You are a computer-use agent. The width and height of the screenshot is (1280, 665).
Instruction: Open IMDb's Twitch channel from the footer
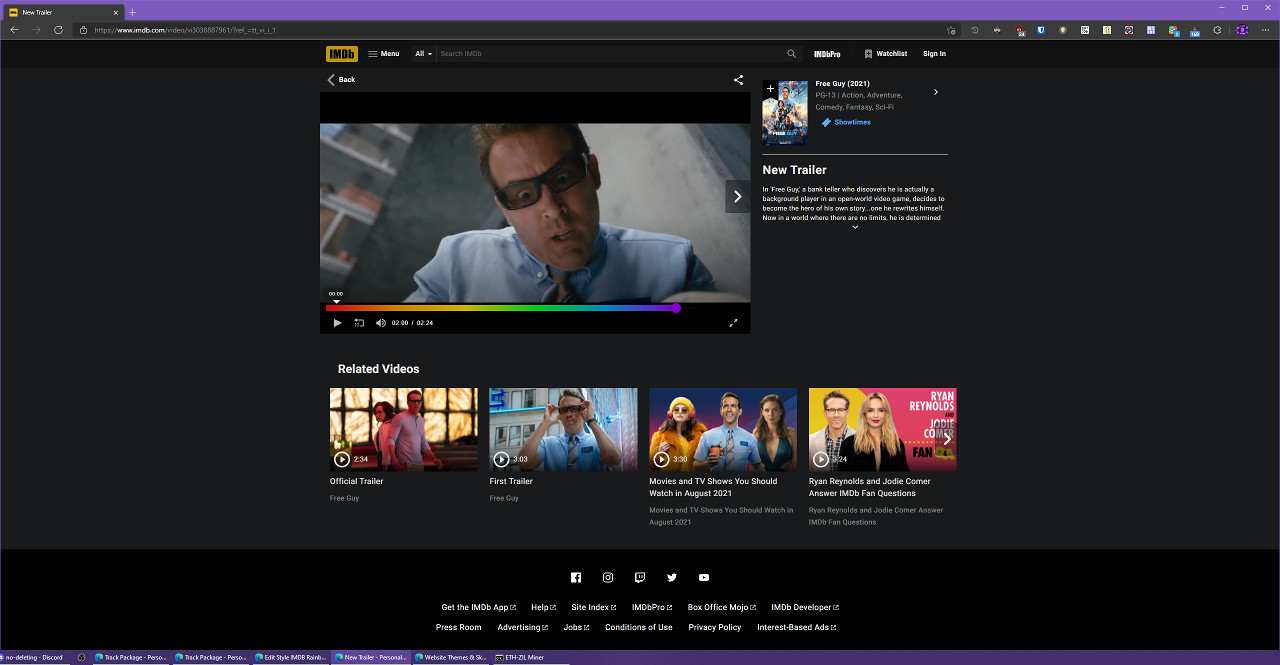pyautogui.click(x=640, y=577)
